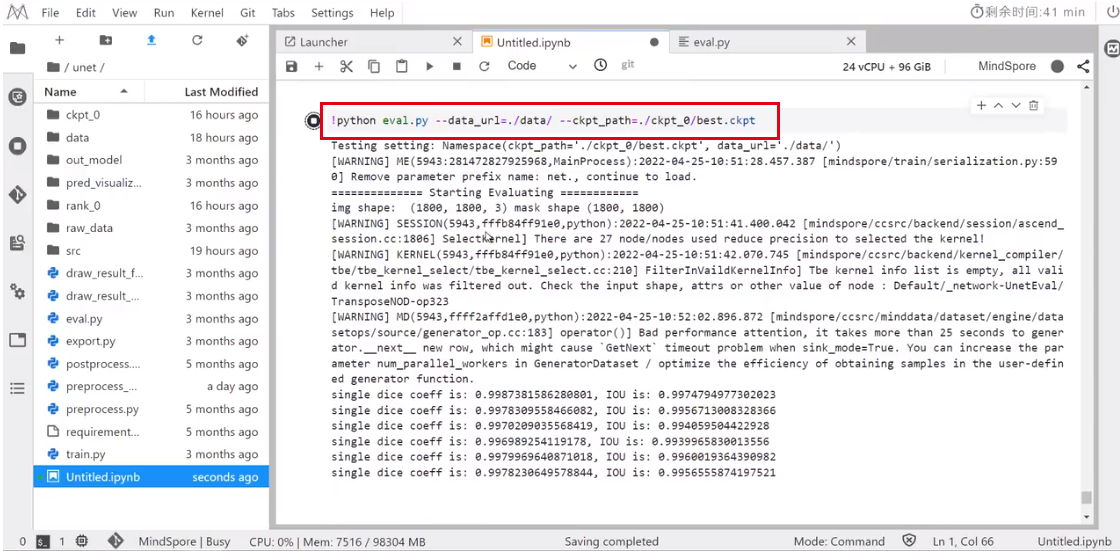This screenshot has height=551, width=1120.
Task: Click the new launcher plus icon
Action: click(59, 41)
